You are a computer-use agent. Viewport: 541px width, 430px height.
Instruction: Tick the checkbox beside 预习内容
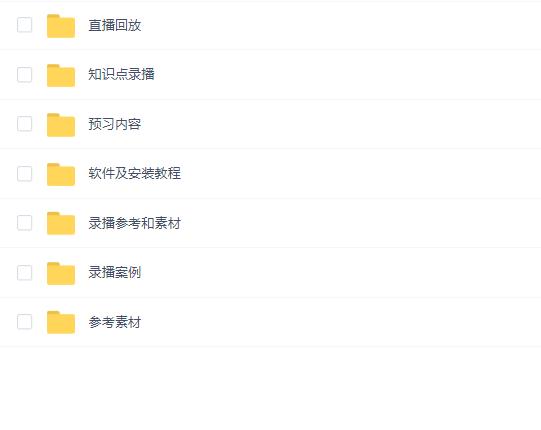pos(24,124)
